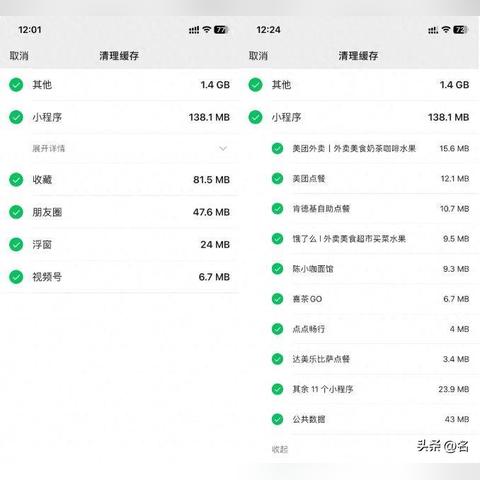Tap the cellular signal icon in left screen
480x480 pixels.
[194, 30]
